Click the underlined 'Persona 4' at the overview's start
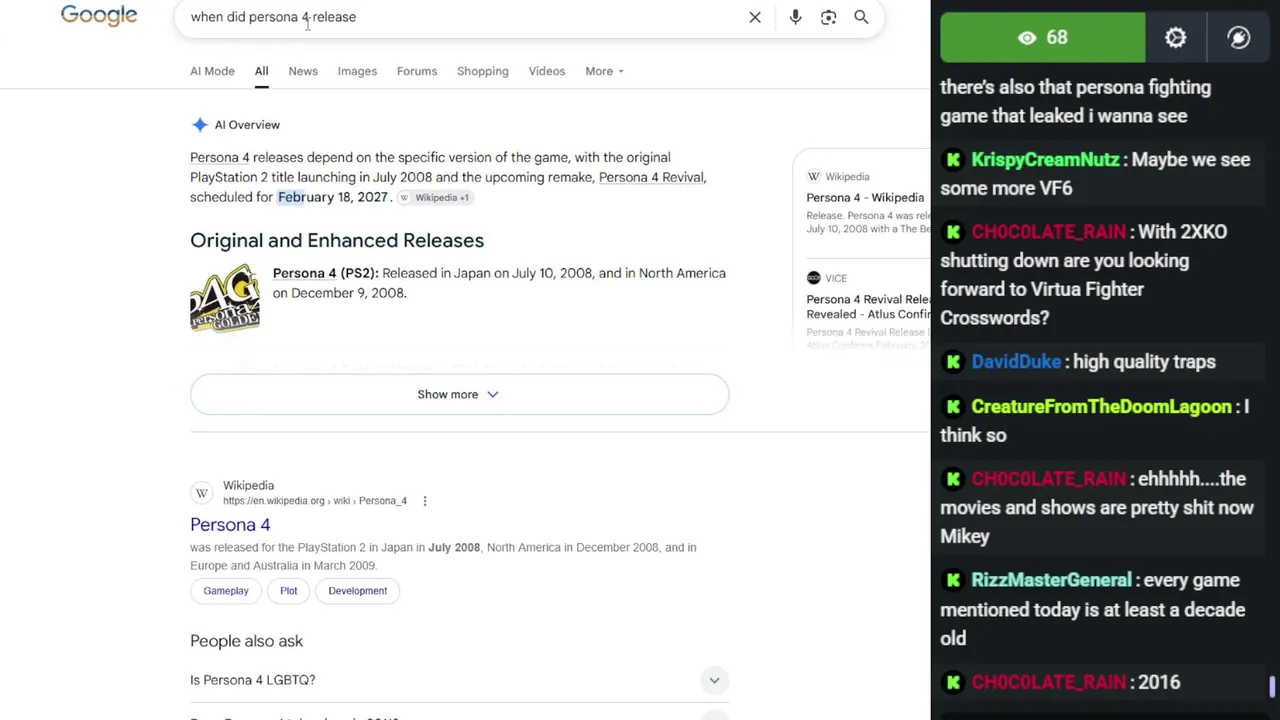Screen dimensions: 1280x720 [x=220, y=157]
